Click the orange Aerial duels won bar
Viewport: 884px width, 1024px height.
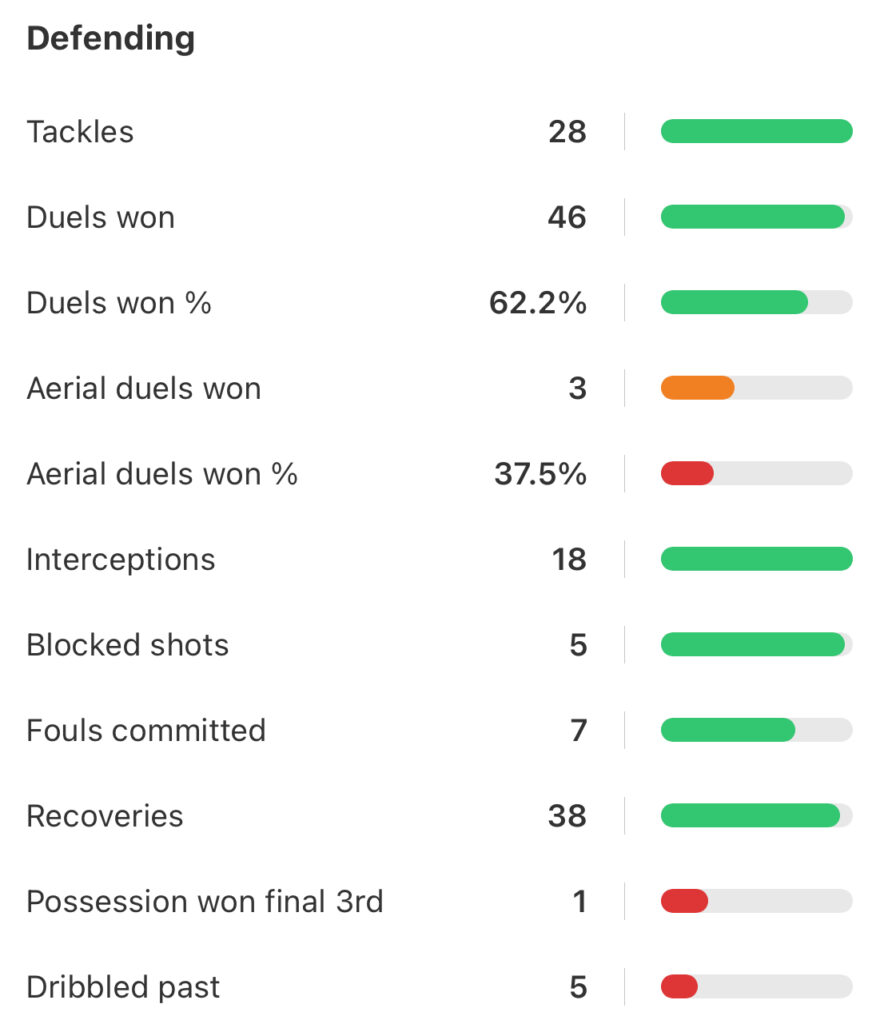pos(698,388)
